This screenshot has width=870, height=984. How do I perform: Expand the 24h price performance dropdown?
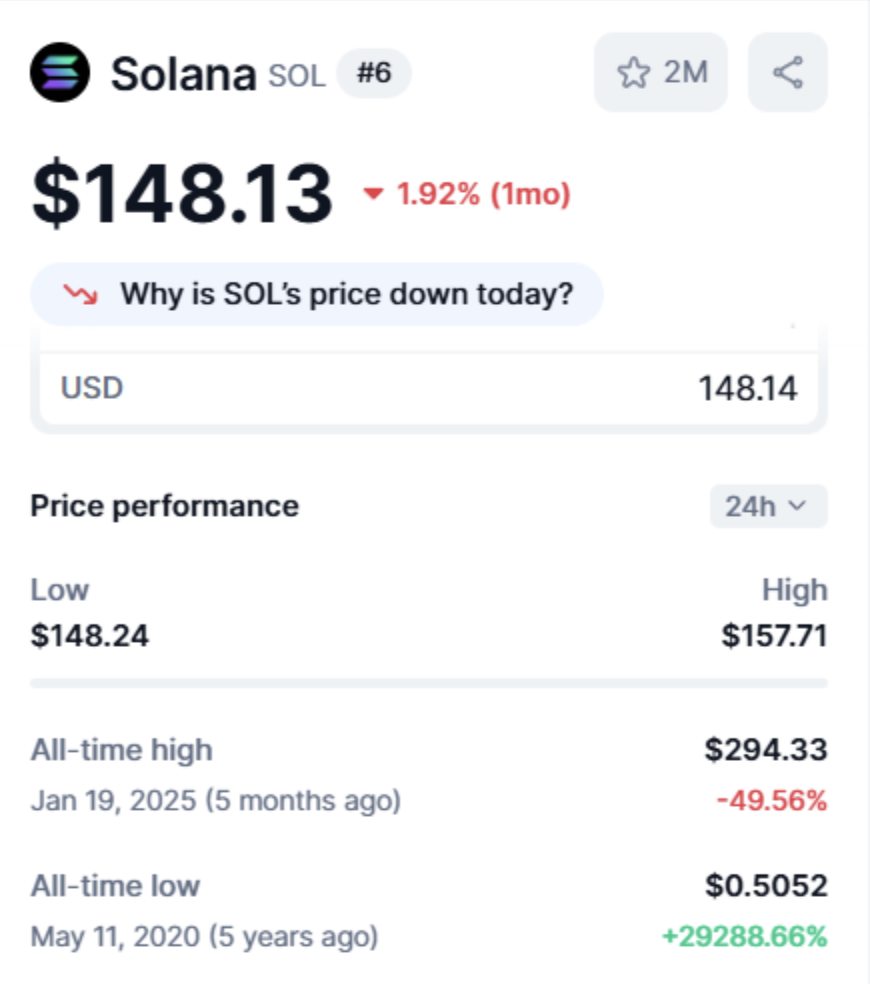click(x=768, y=506)
